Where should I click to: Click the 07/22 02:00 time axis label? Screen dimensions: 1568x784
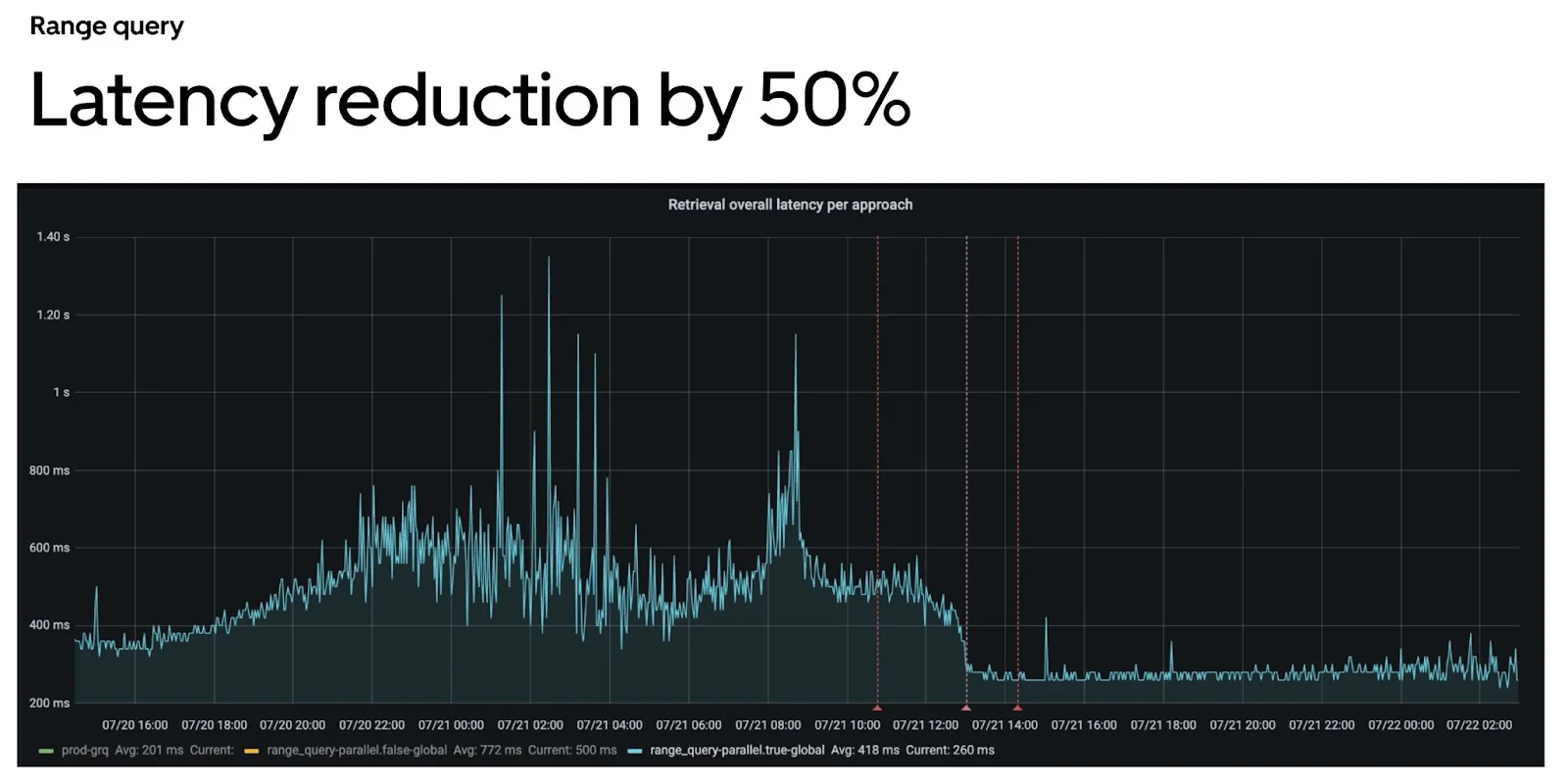(x=1479, y=725)
